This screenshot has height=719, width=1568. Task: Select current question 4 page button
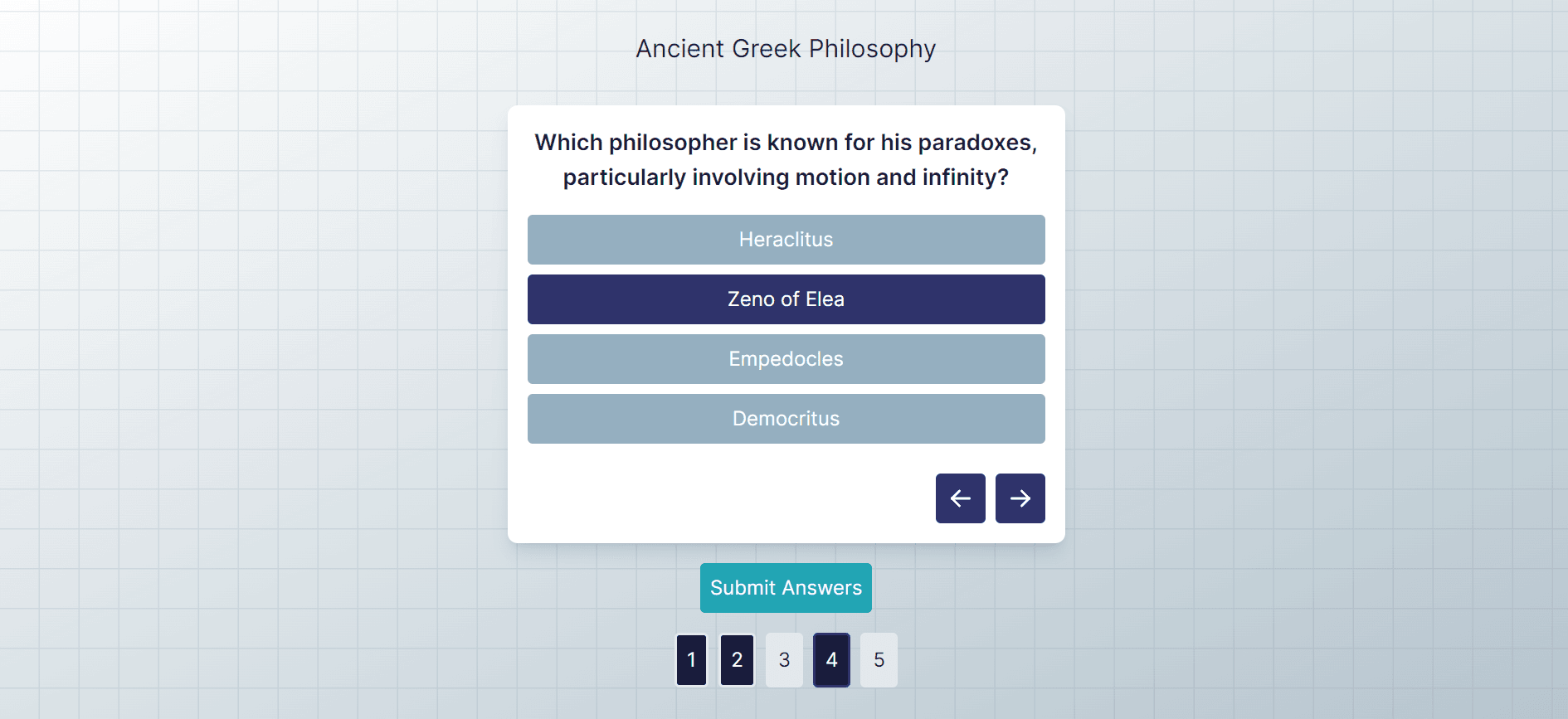tap(831, 660)
